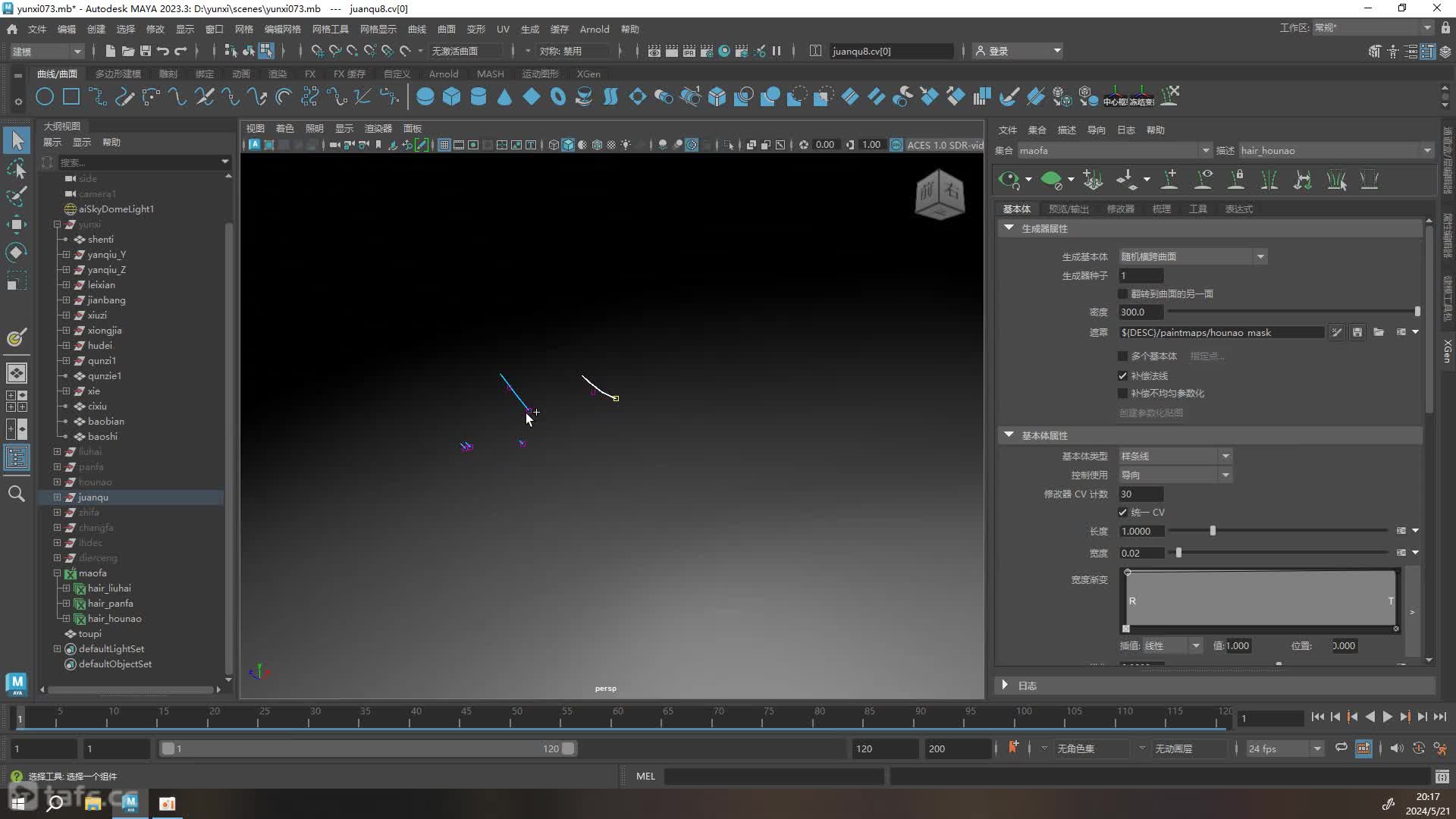Adjust the length slider handle
The height and width of the screenshot is (819, 1456).
[x=1213, y=531]
